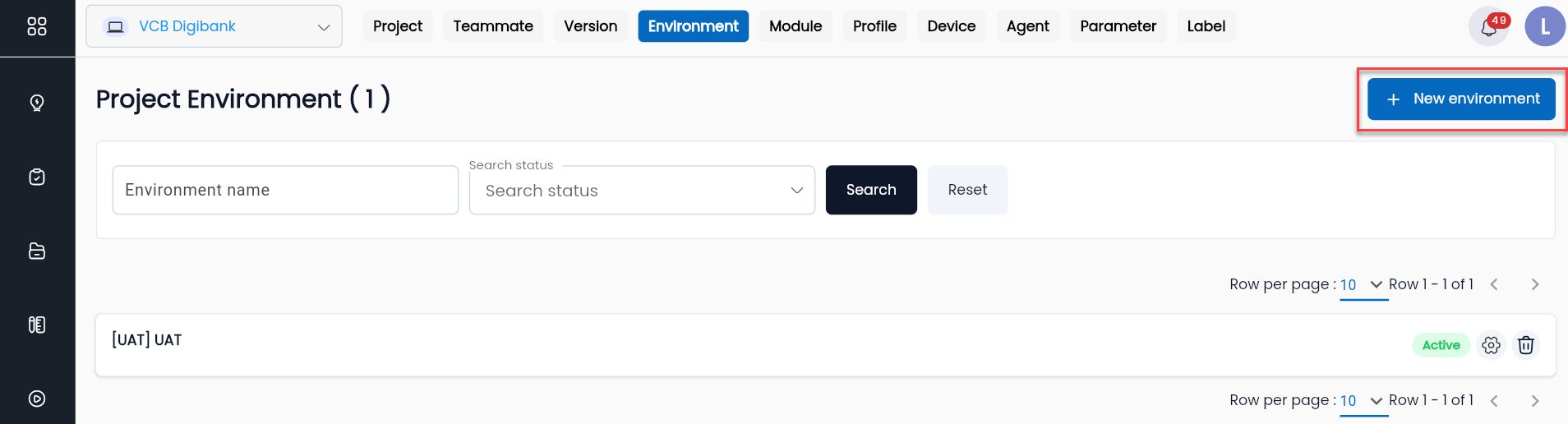
Task: Expand the VCB Digibank project dropdown
Action: pos(214,26)
